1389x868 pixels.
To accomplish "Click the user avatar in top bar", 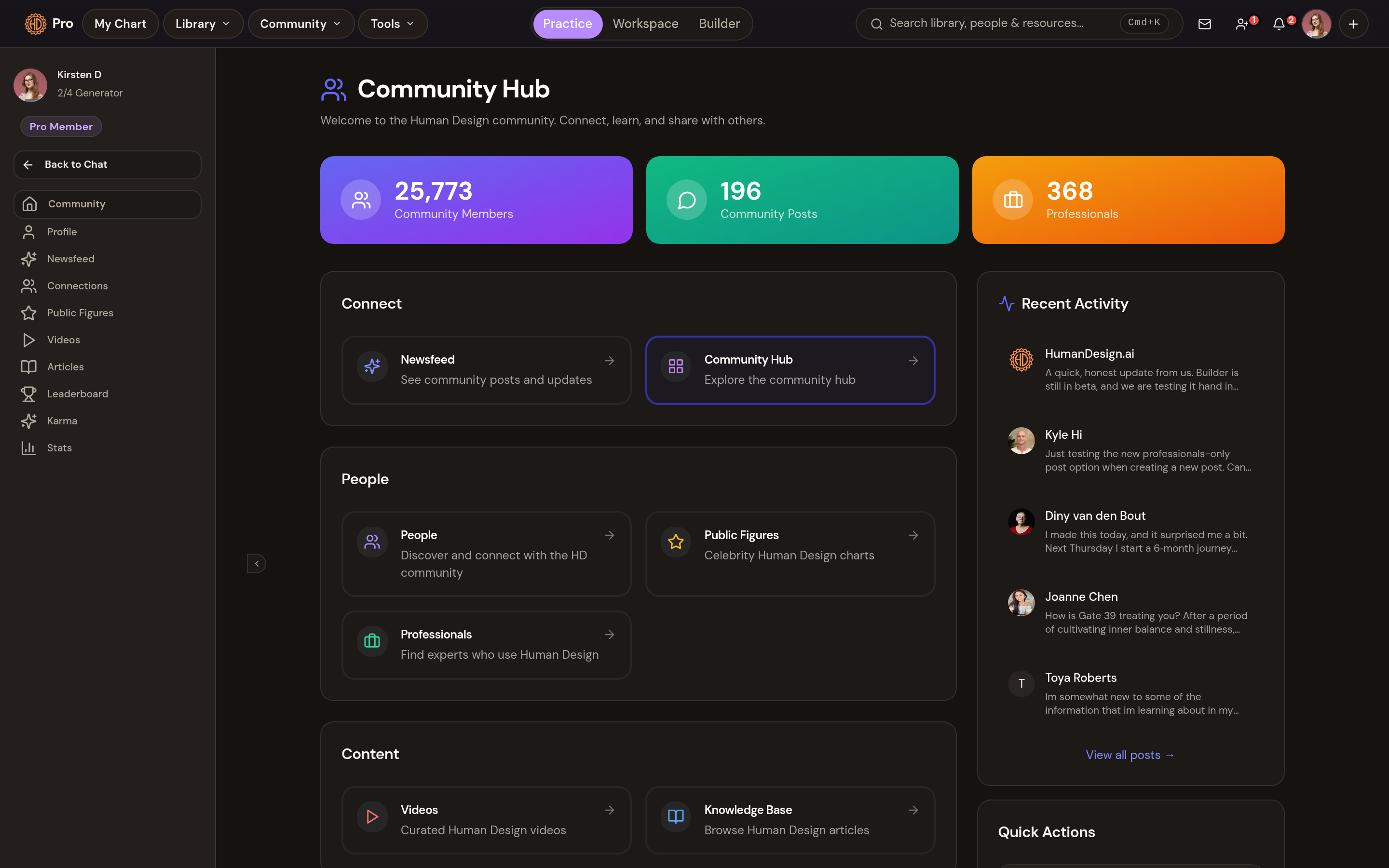I will click(1316, 24).
